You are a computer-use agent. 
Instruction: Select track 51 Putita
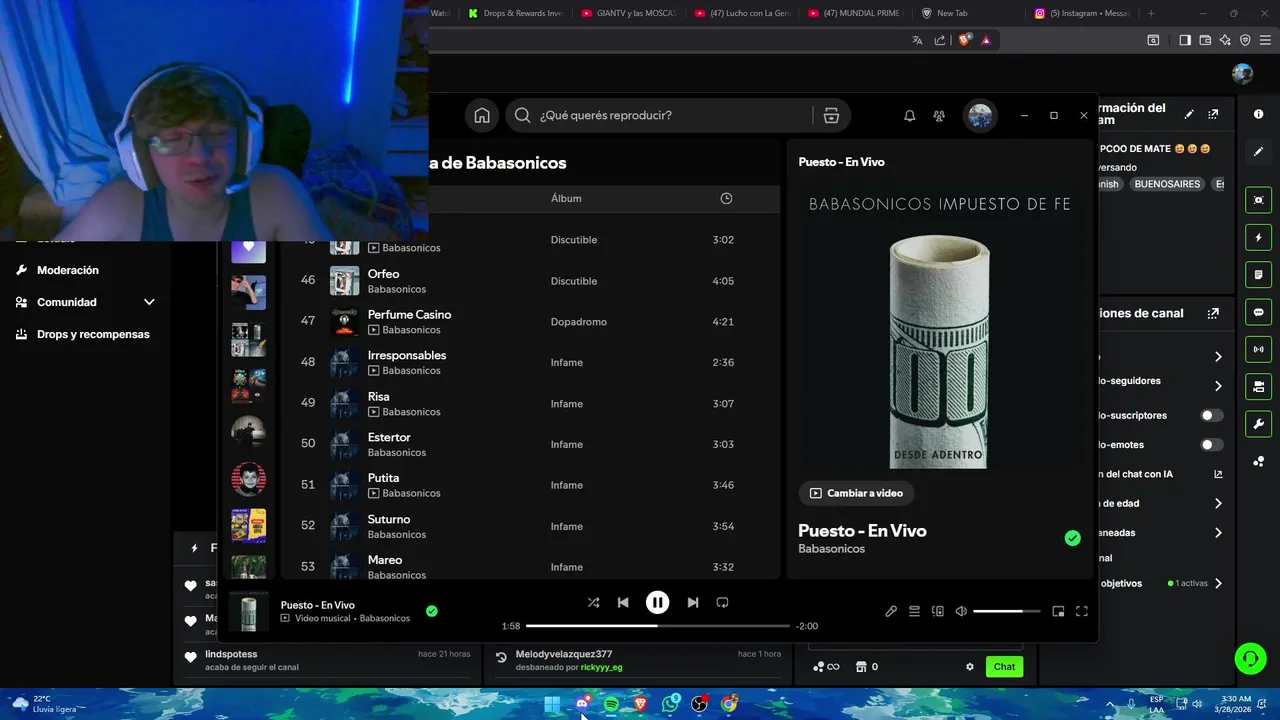(530, 485)
